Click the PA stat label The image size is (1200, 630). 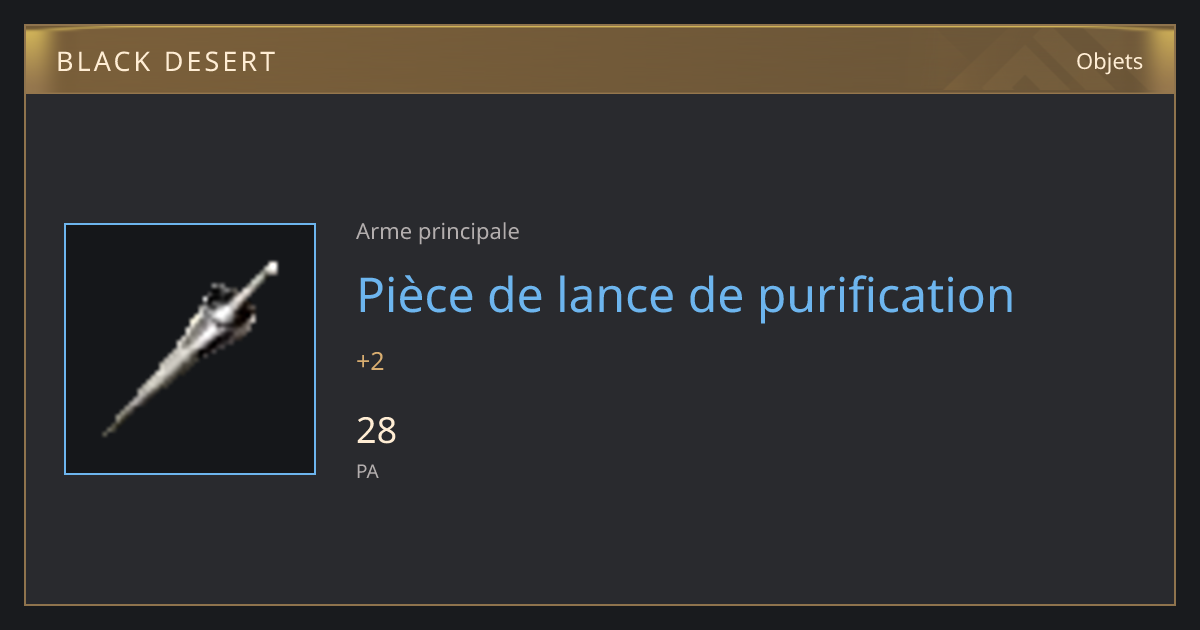click(x=367, y=471)
